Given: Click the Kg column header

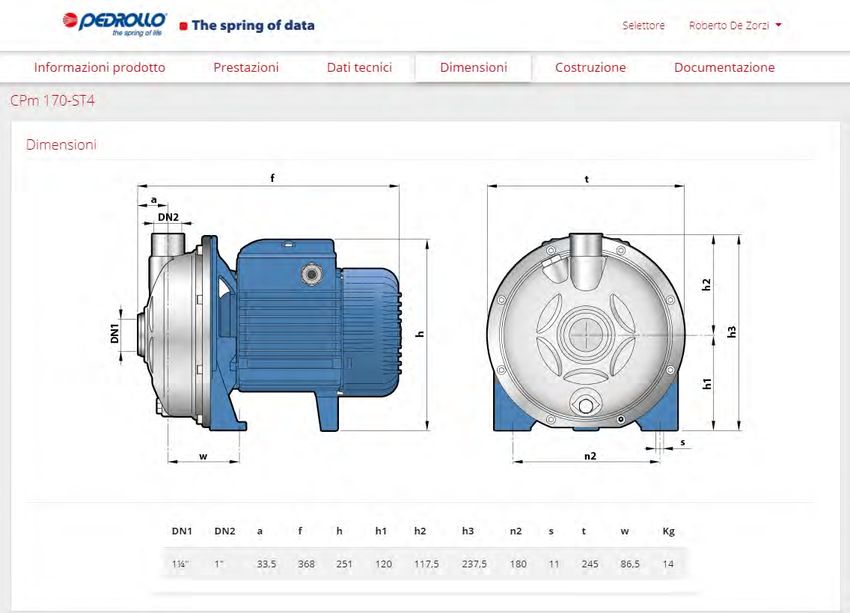Looking at the screenshot, I should pyautogui.click(x=669, y=531).
